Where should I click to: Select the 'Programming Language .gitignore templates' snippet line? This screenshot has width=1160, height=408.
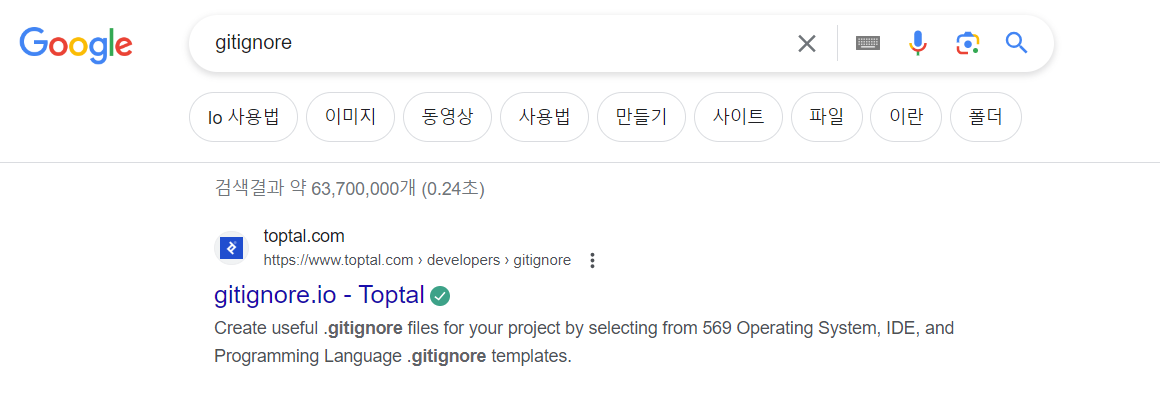(393, 356)
